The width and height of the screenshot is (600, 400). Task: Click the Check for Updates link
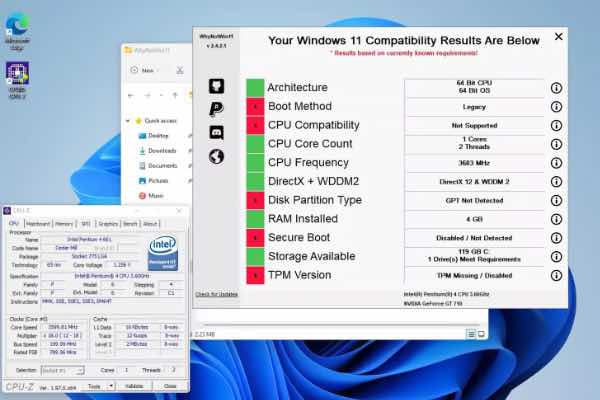pos(217,294)
